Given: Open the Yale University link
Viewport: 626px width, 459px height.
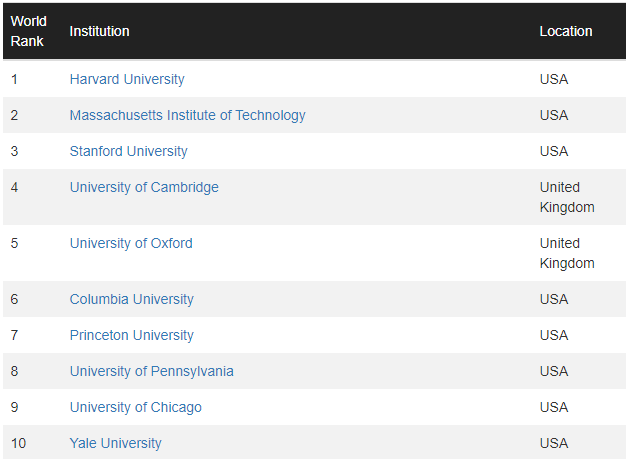Looking at the screenshot, I should click(x=116, y=443).
